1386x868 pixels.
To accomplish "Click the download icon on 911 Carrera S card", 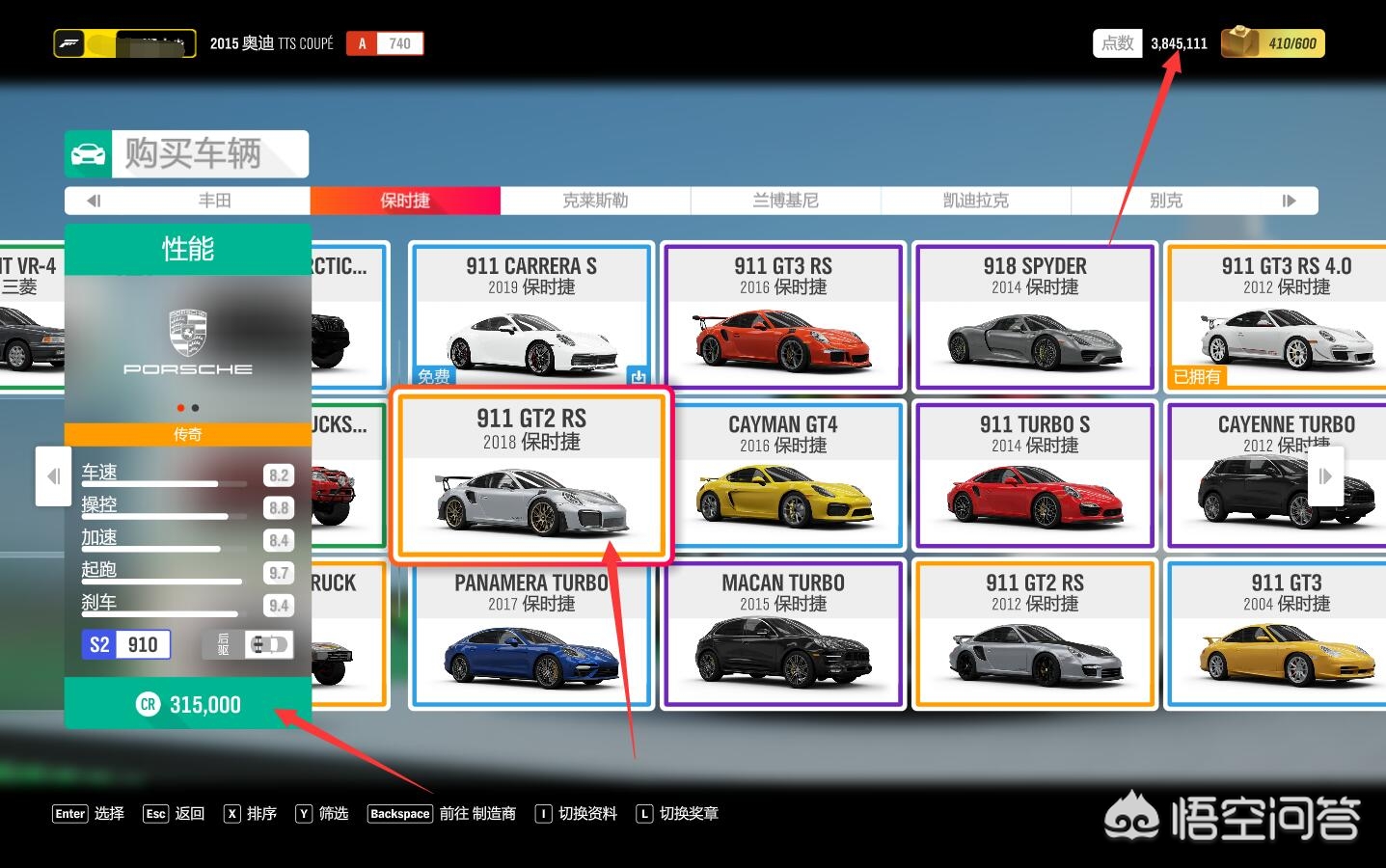I will (x=638, y=376).
